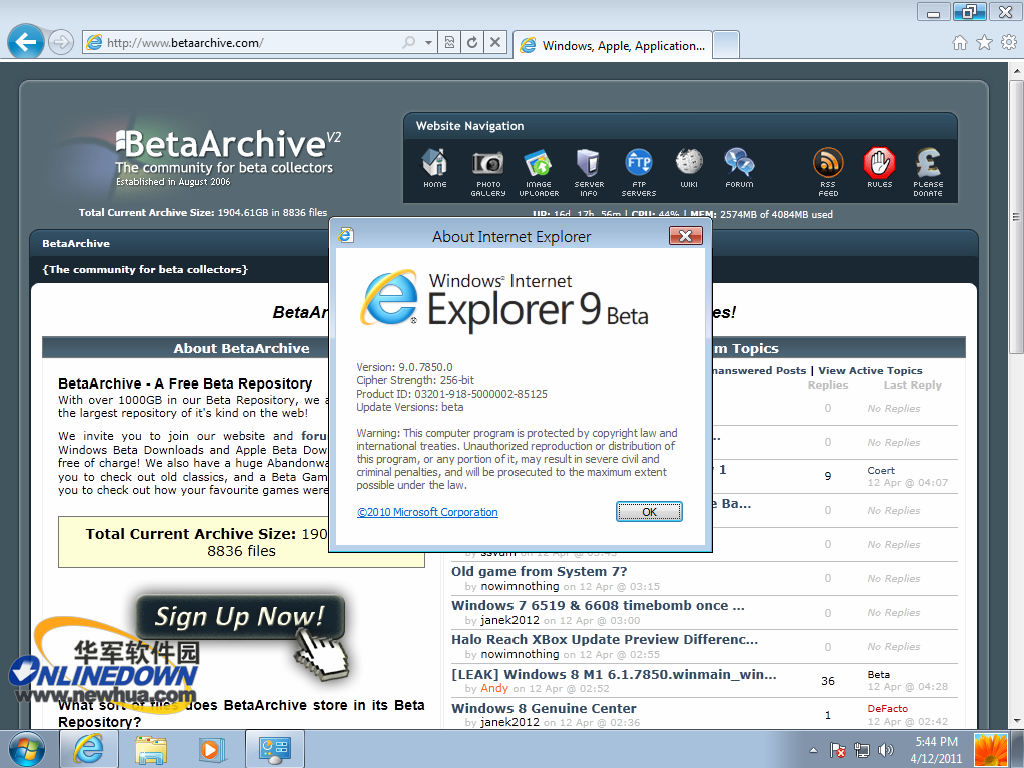Screen dimensions: 1024x768
Task: Click the search magnifier in address bar
Action: (x=408, y=42)
